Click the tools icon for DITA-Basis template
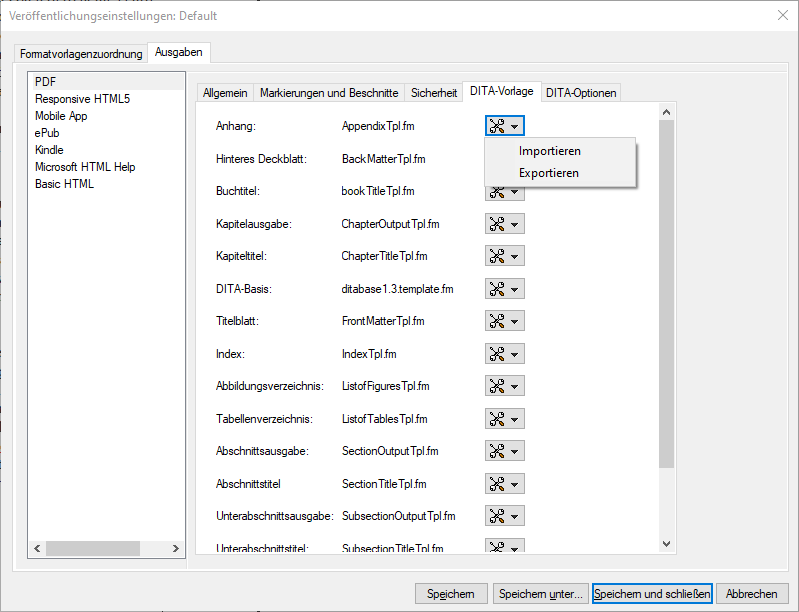The image size is (799, 612). click(497, 289)
